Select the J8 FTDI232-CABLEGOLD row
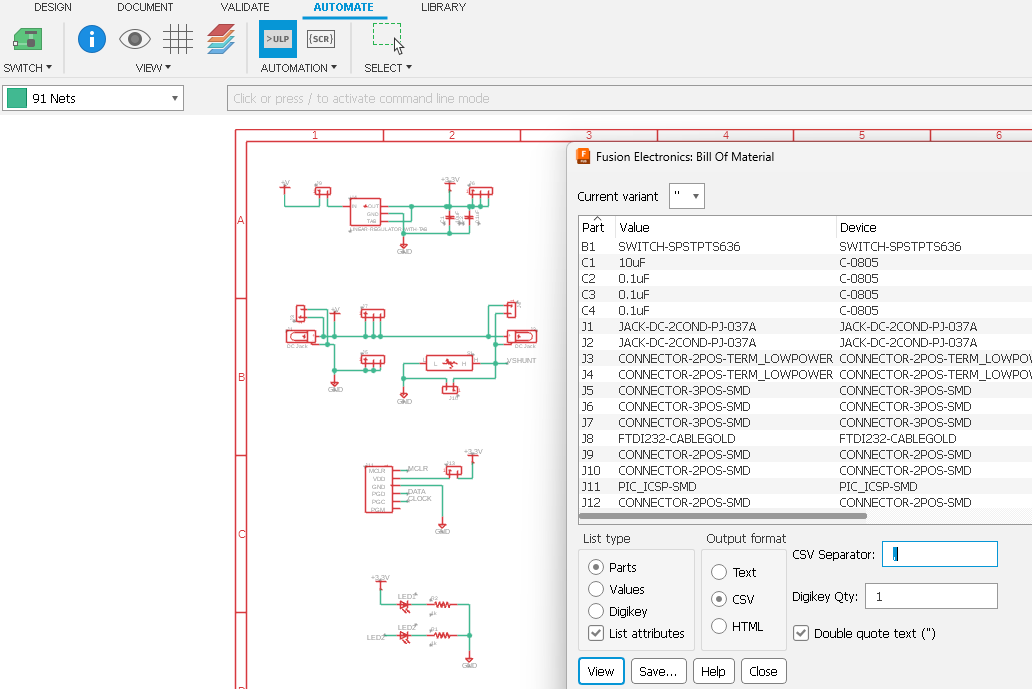The image size is (1032, 689). [806, 439]
